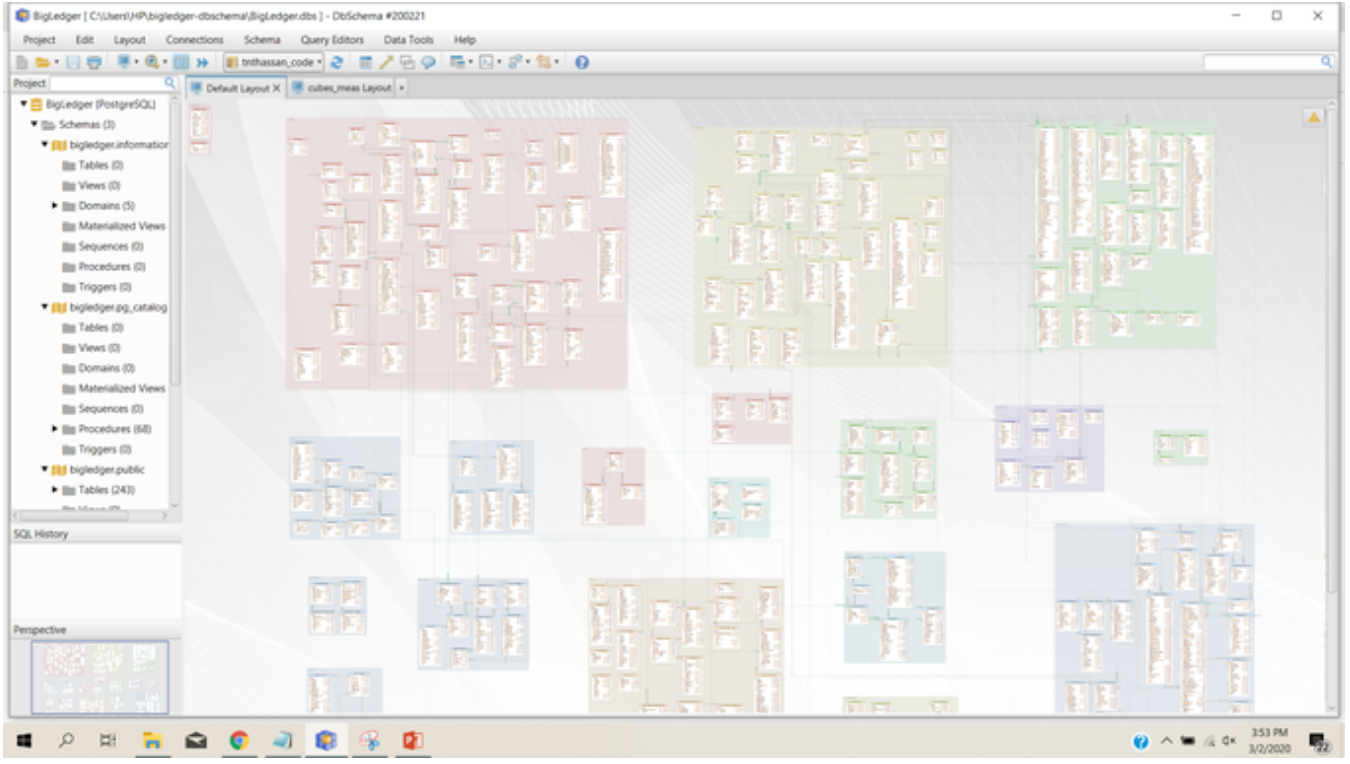Switch to the cubes_meas Layout tab

click(x=341, y=88)
